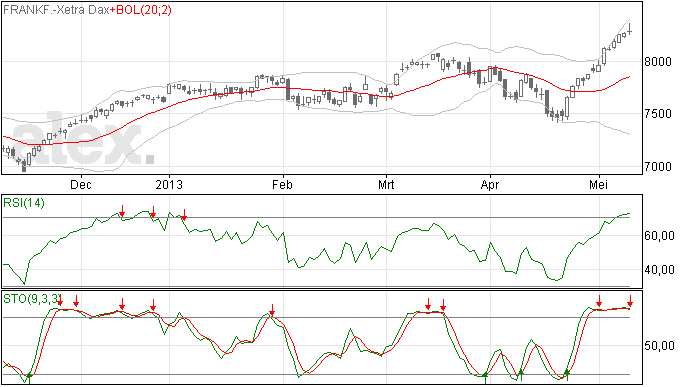Click the 8000 price axis label

point(658,62)
